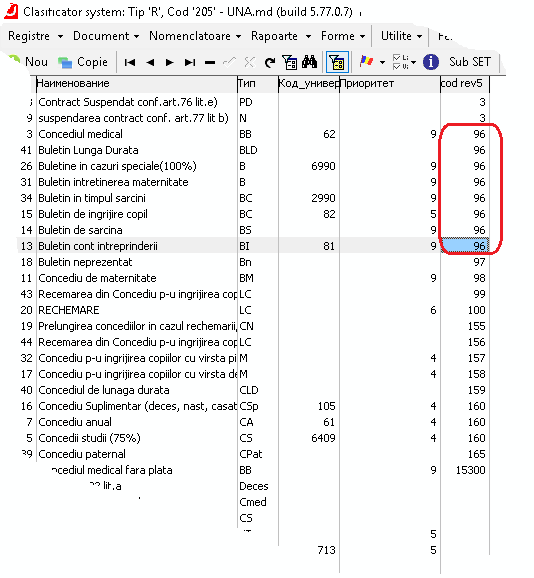This screenshot has height=578, width=534.
Task: Go to next record
Action: coord(170,62)
